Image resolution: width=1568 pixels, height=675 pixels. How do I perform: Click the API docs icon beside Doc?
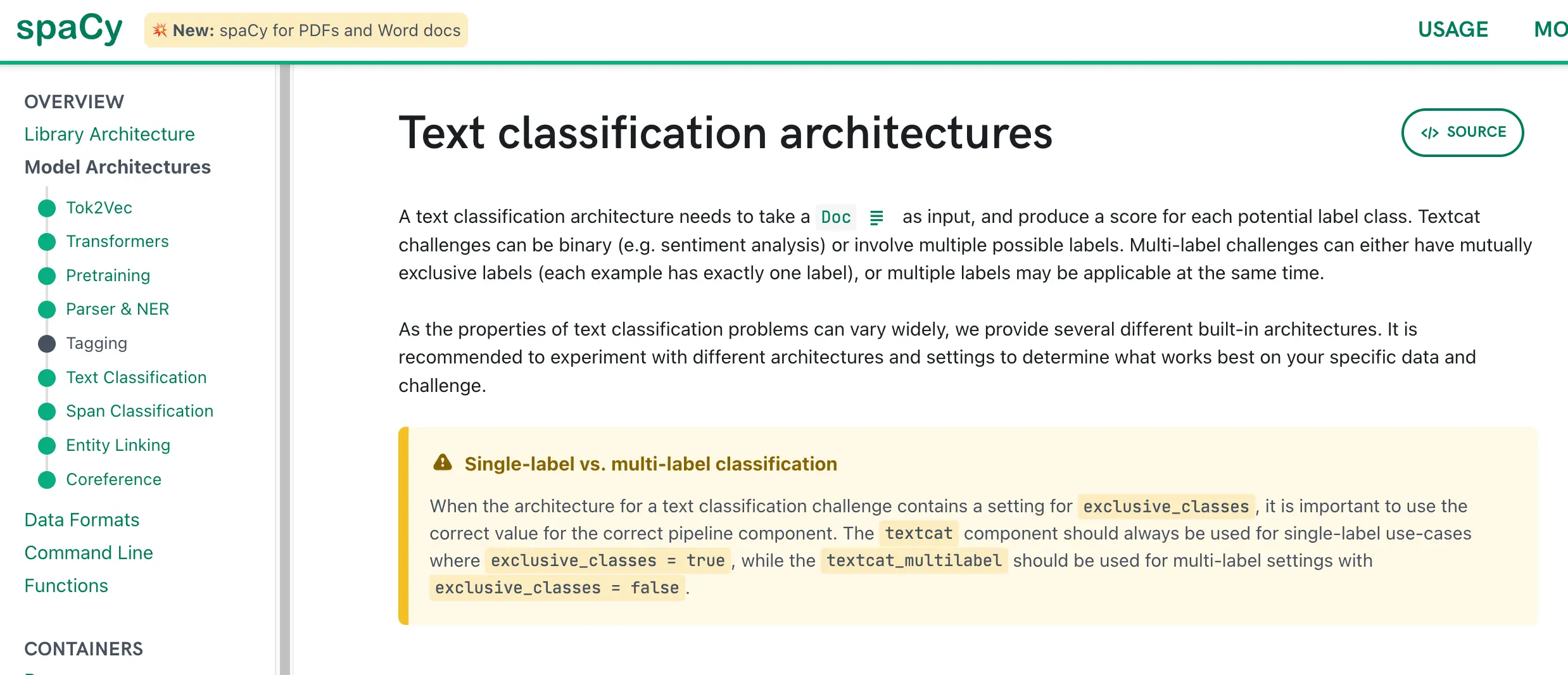876,217
